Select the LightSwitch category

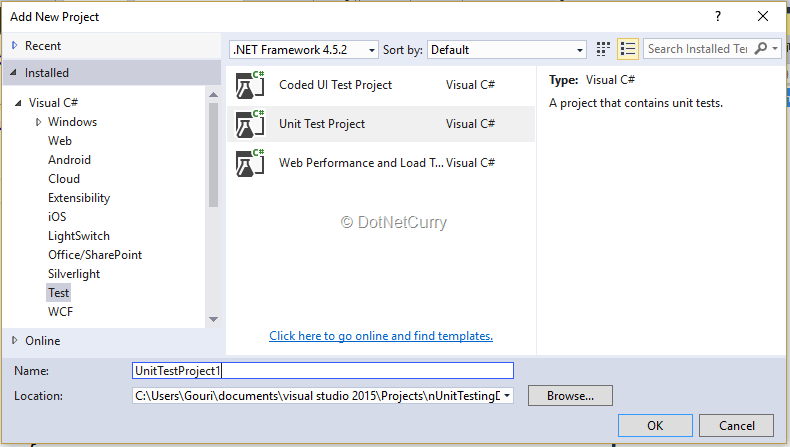(79, 236)
